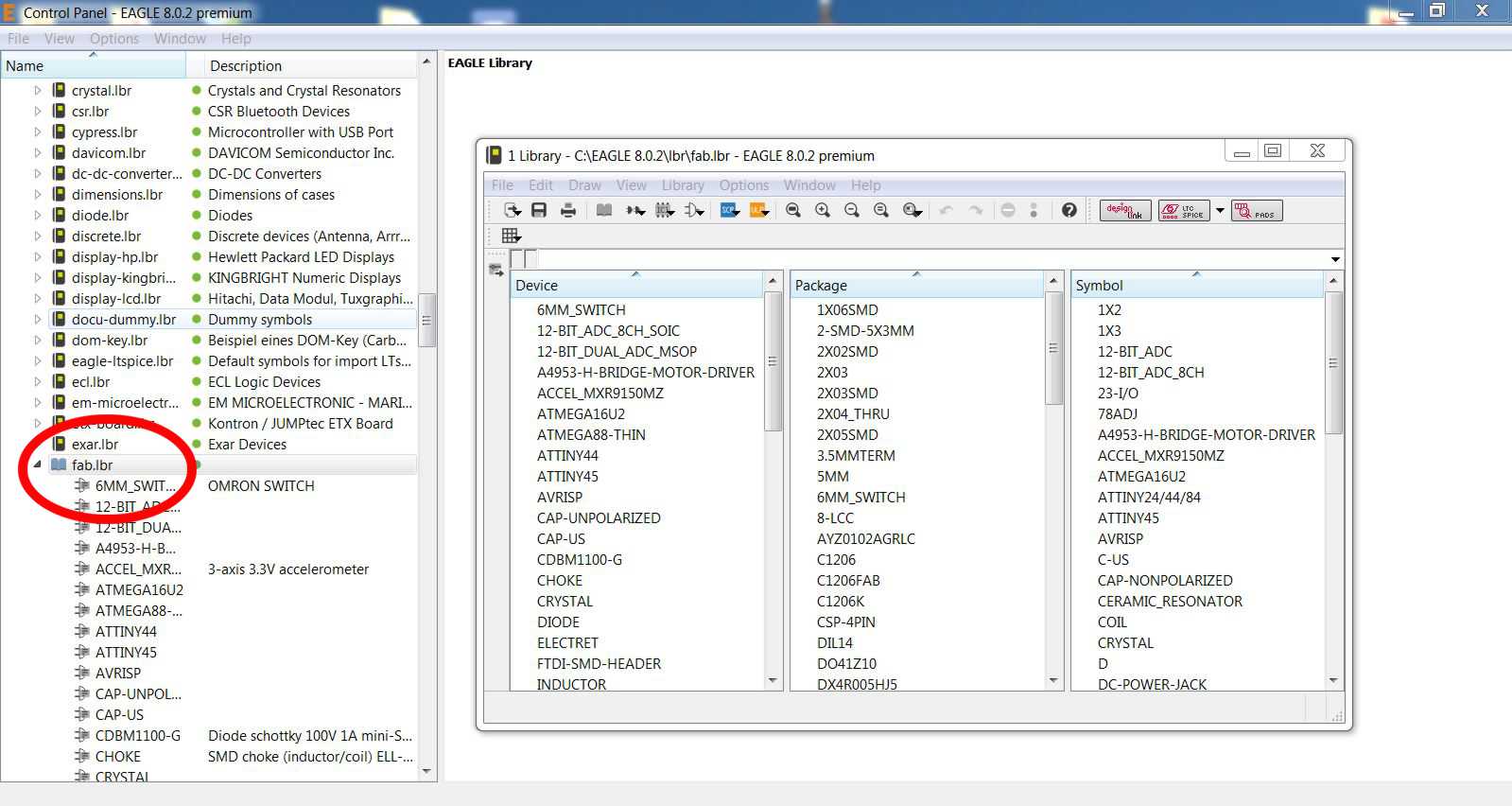Click the Package list scrollbar thumb
The width and height of the screenshot is (1512, 806).
pos(1053,348)
